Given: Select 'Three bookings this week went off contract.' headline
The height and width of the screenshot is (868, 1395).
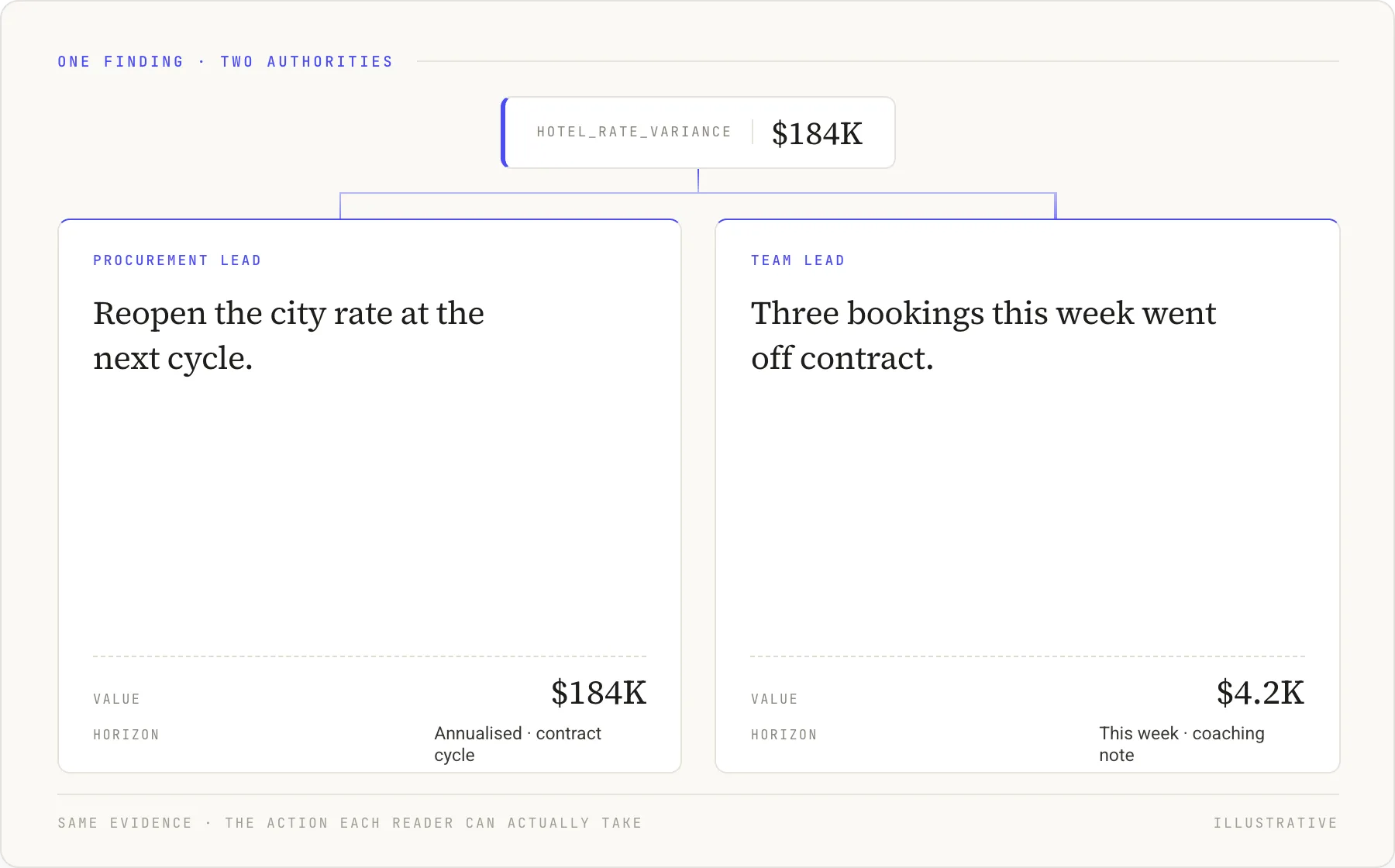Looking at the screenshot, I should point(983,336).
